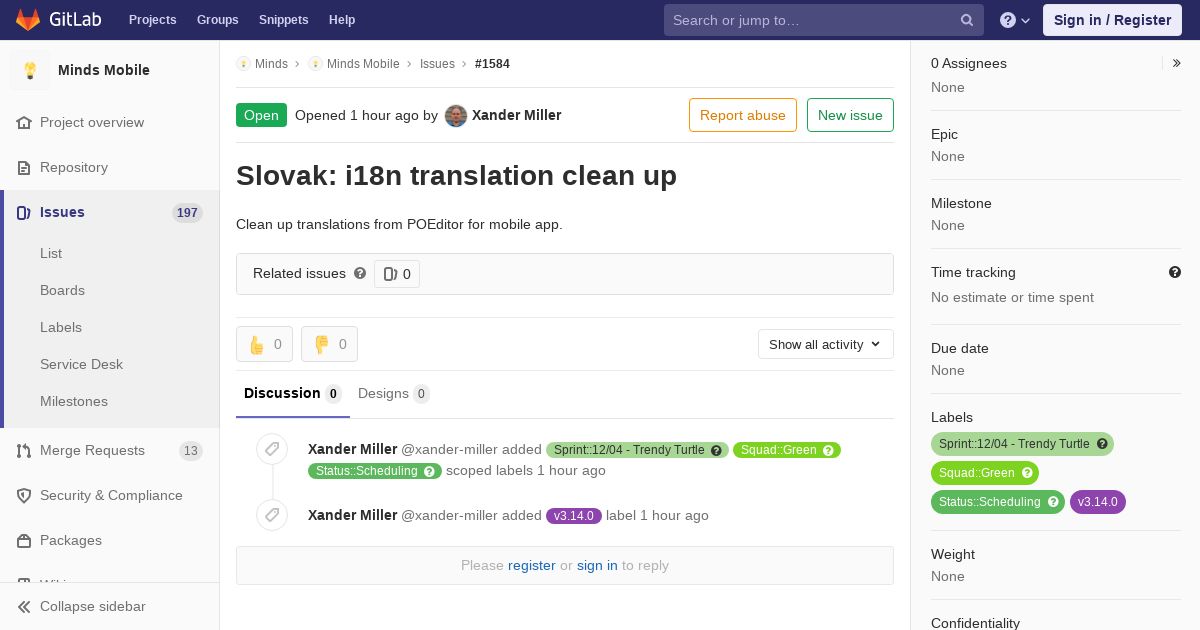Click help icon on sidebar Sprint label
This screenshot has height=630, width=1200.
[1102, 444]
